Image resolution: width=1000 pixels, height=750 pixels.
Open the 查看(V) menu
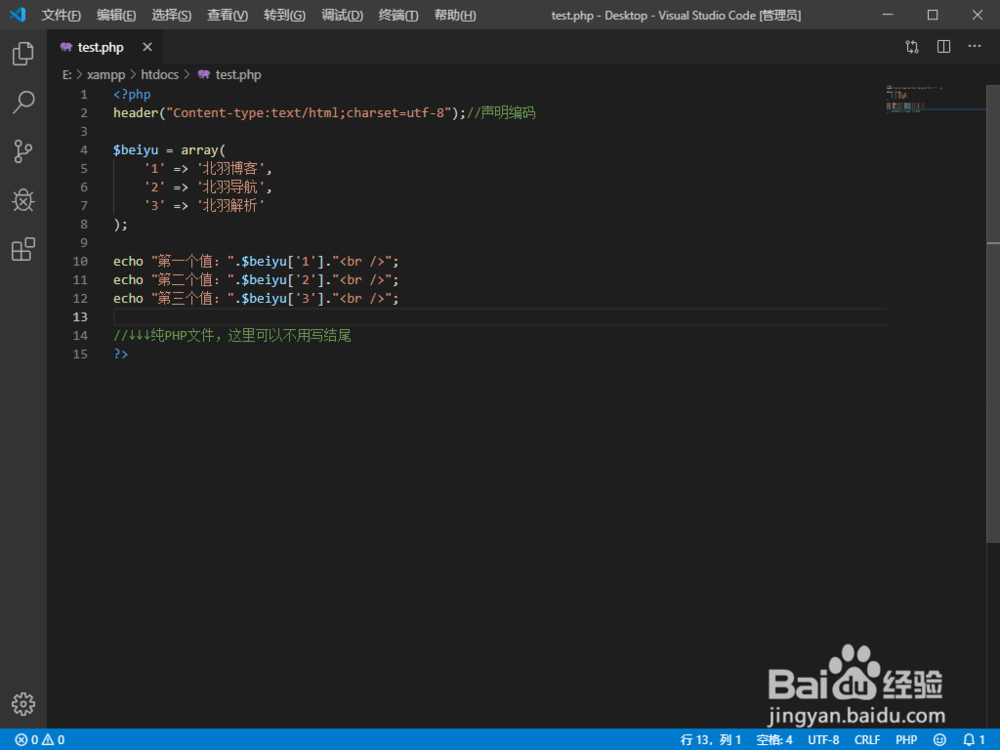[228, 15]
